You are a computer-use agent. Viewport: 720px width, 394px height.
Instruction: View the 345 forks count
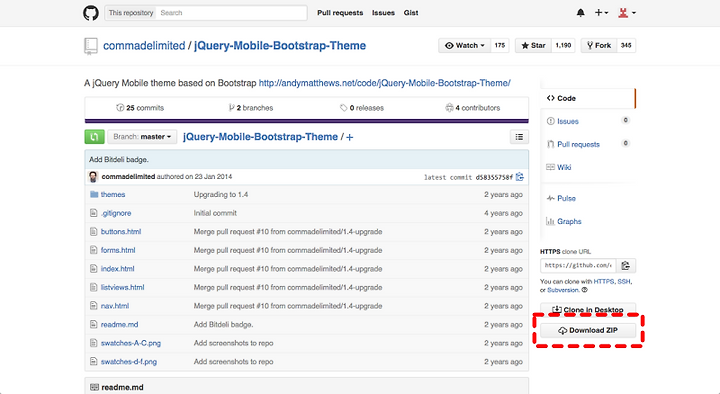click(x=626, y=45)
